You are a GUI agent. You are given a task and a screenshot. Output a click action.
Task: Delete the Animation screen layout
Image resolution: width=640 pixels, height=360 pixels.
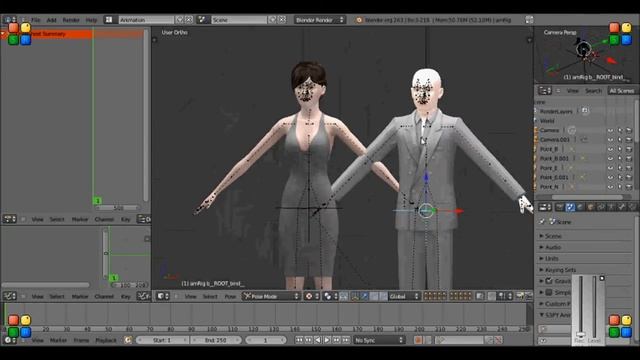[189, 20]
